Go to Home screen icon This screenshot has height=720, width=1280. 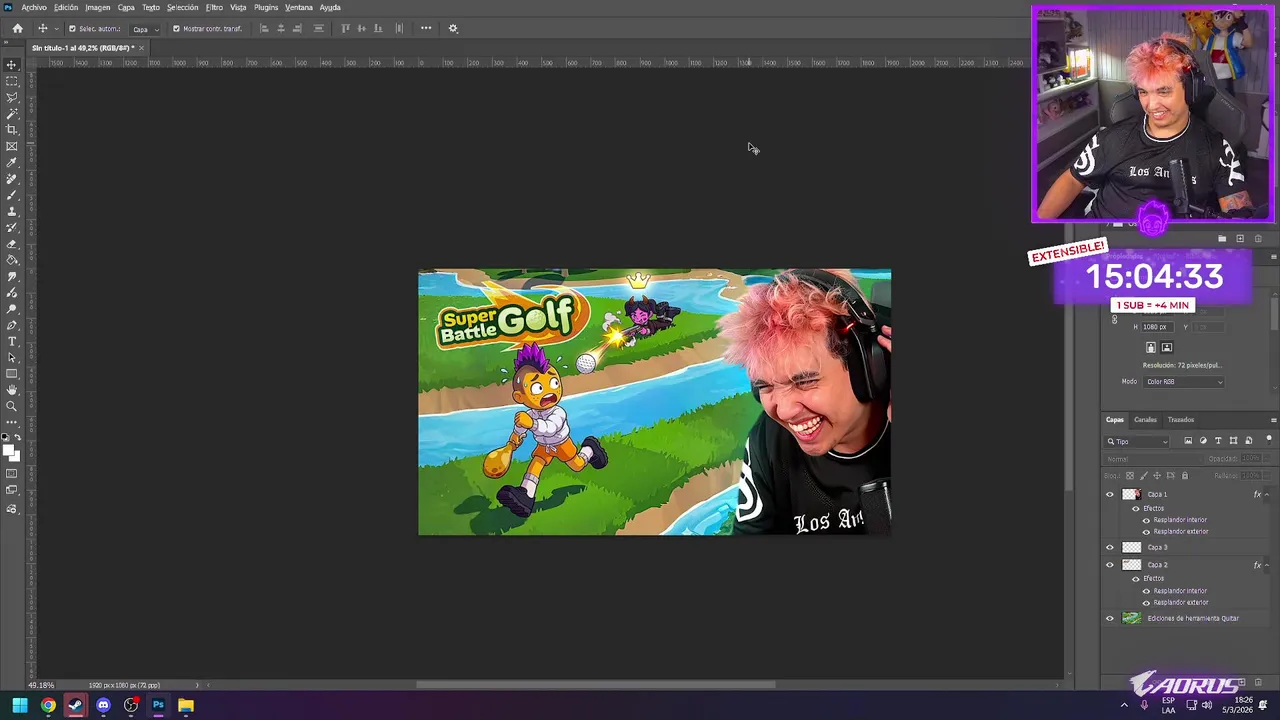tap(17, 28)
